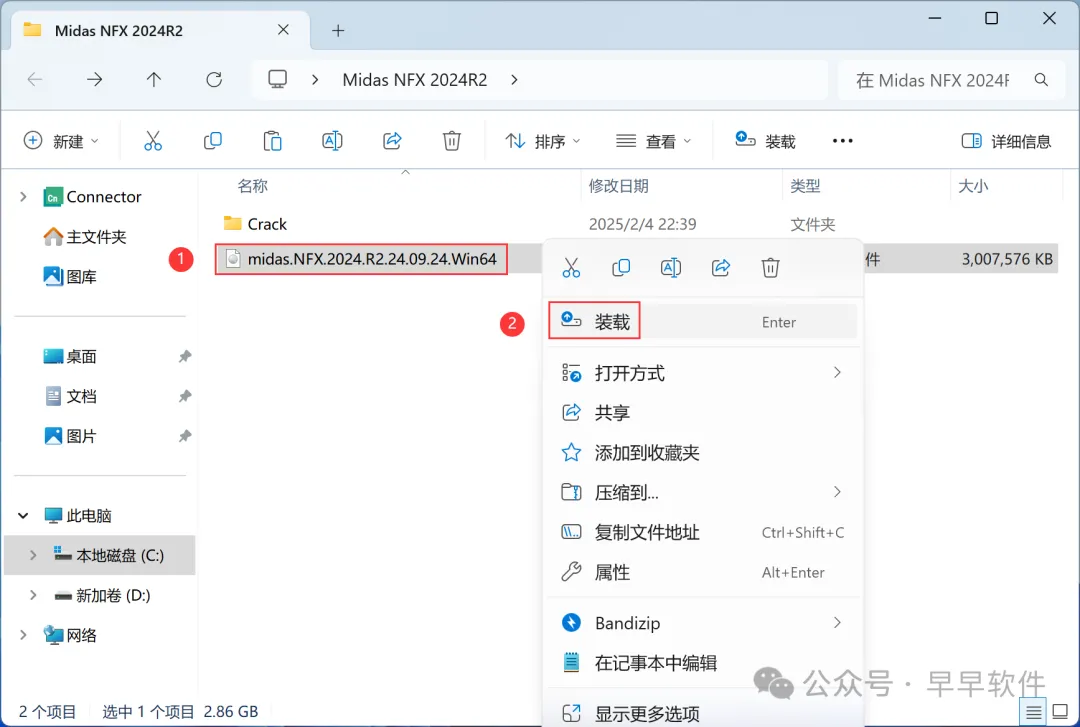1080x727 pixels.
Task: Expand the Connector tree node
Action: pyautogui.click(x=23, y=197)
